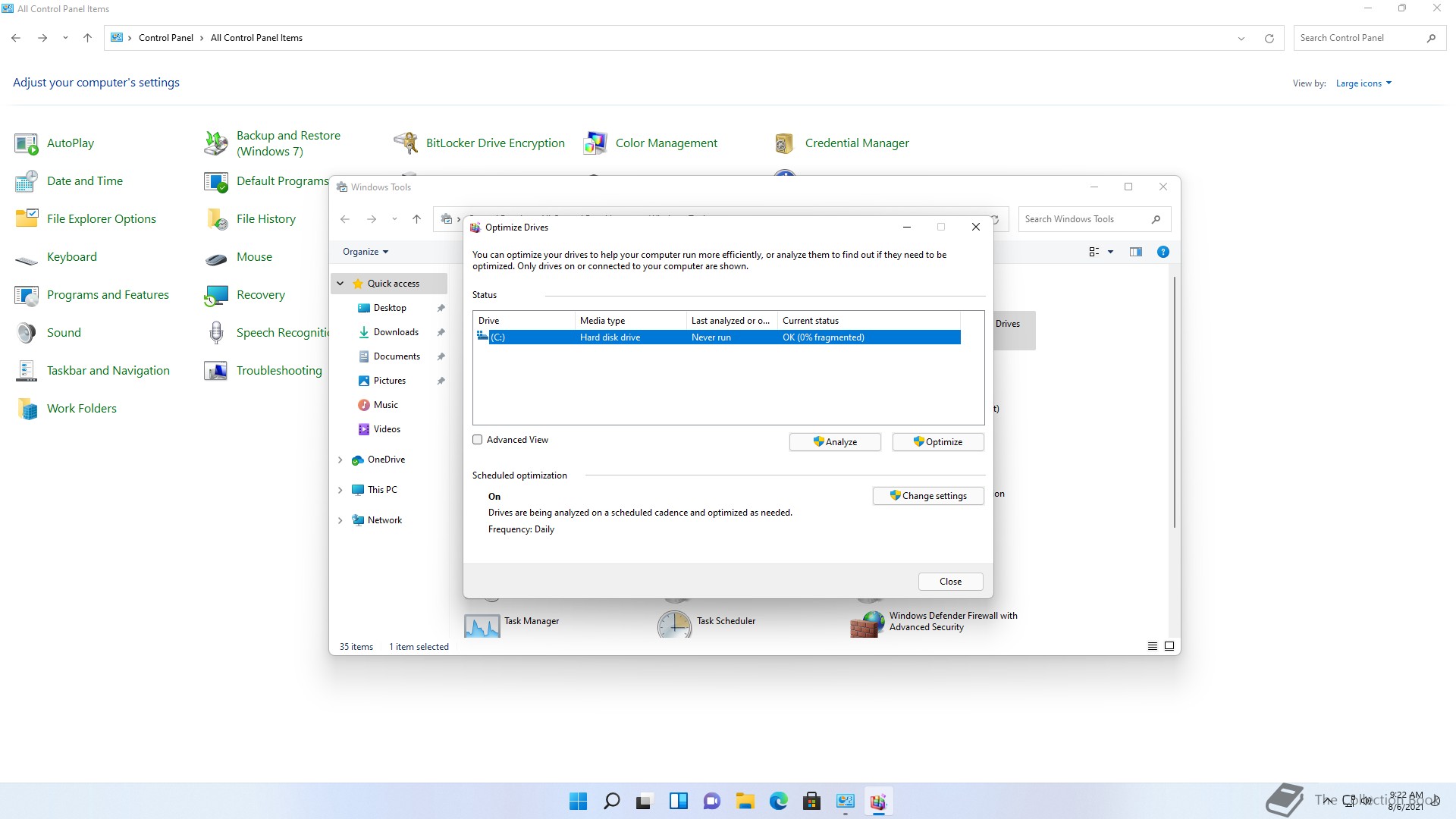Click Control Panel breadcrumb link
1456x819 pixels.
pos(166,38)
